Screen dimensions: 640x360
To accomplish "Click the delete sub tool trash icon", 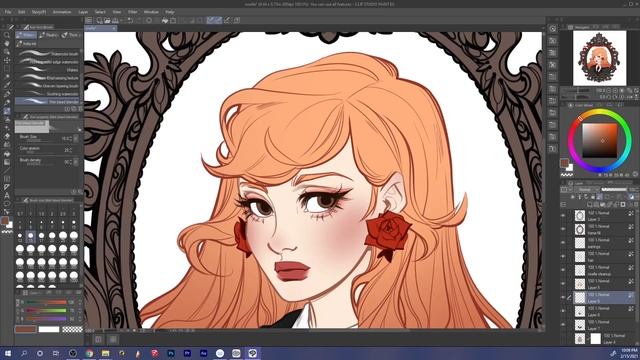I will point(80,109).
